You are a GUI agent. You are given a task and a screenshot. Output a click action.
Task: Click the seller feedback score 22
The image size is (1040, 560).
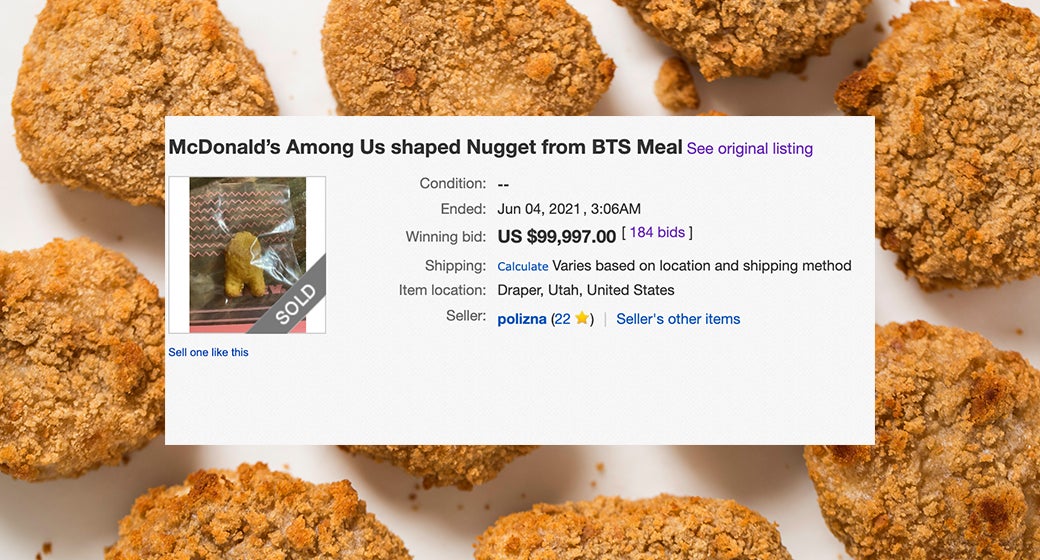(x=563, y=319)
